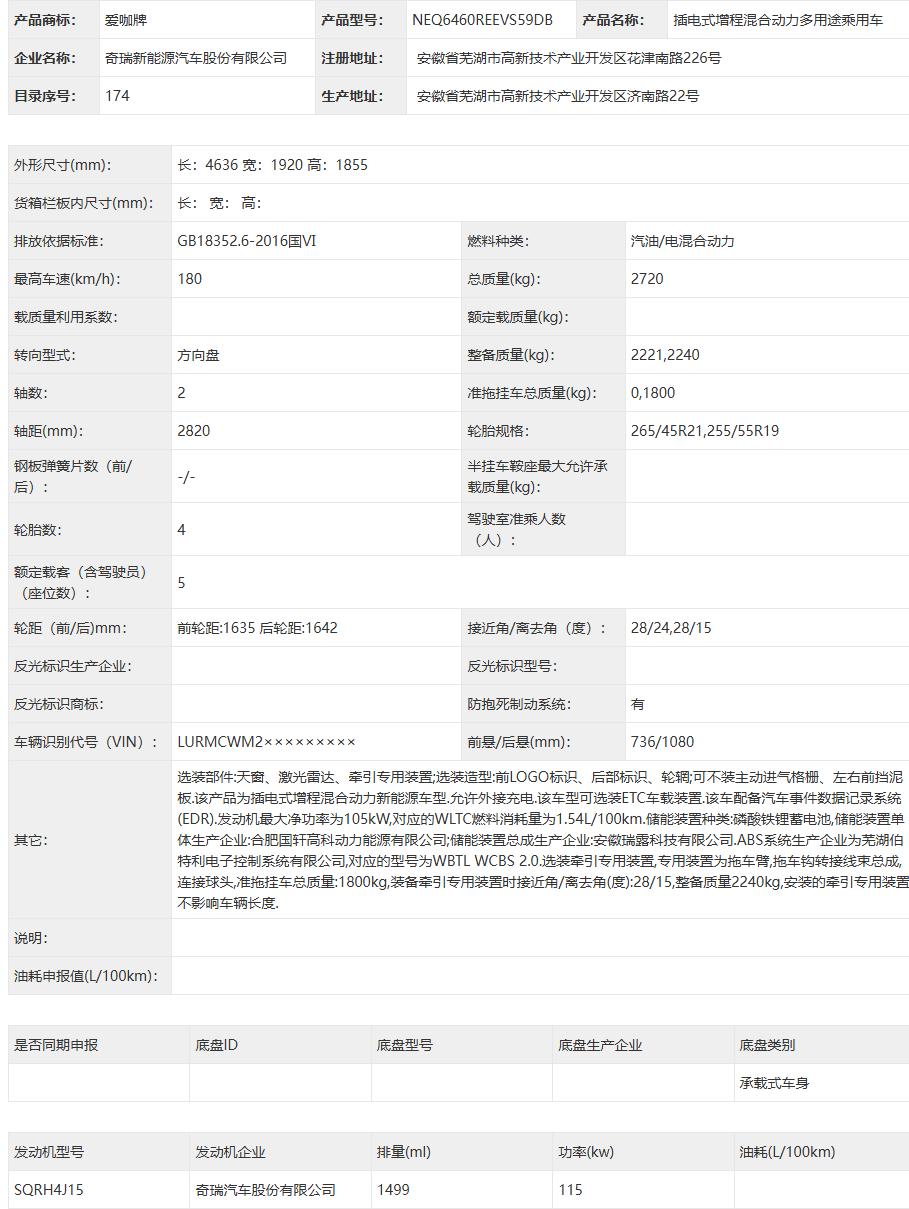
Task: Click the 载质量利用系数 label
Action: click(66, 317)
